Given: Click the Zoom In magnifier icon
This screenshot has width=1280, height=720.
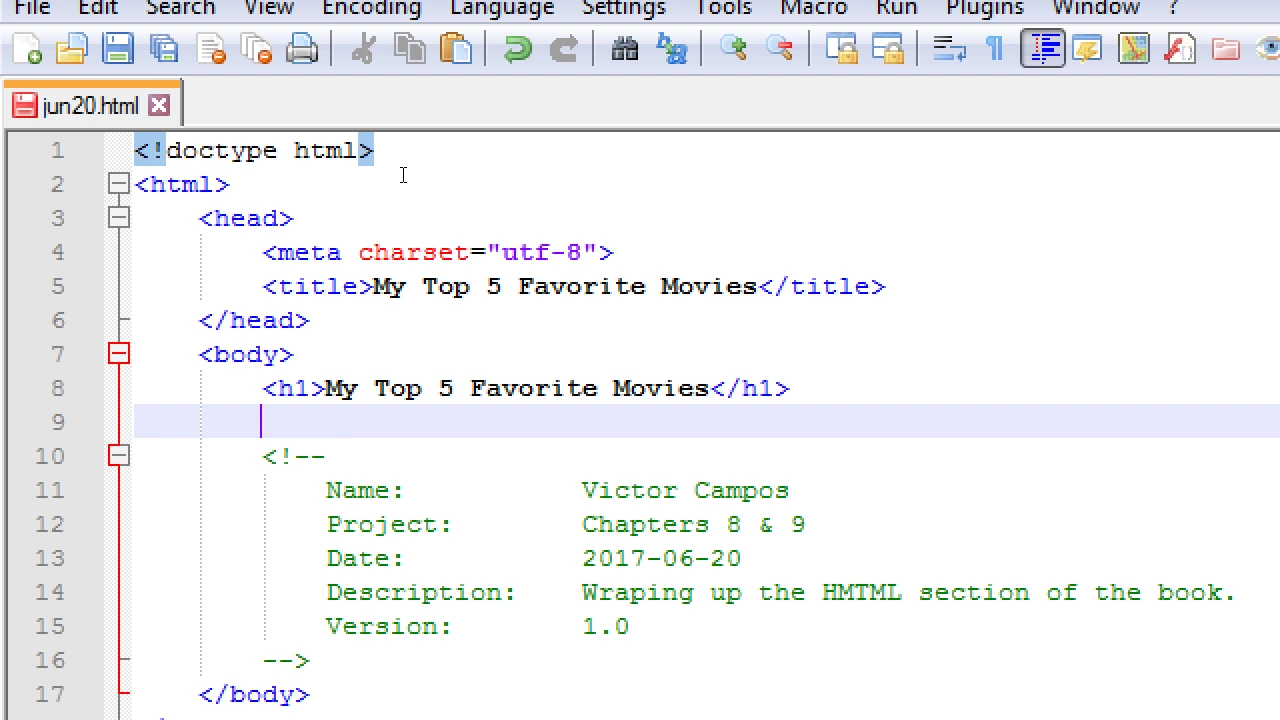Looking at the screenshot, I should tap(733, 49).
